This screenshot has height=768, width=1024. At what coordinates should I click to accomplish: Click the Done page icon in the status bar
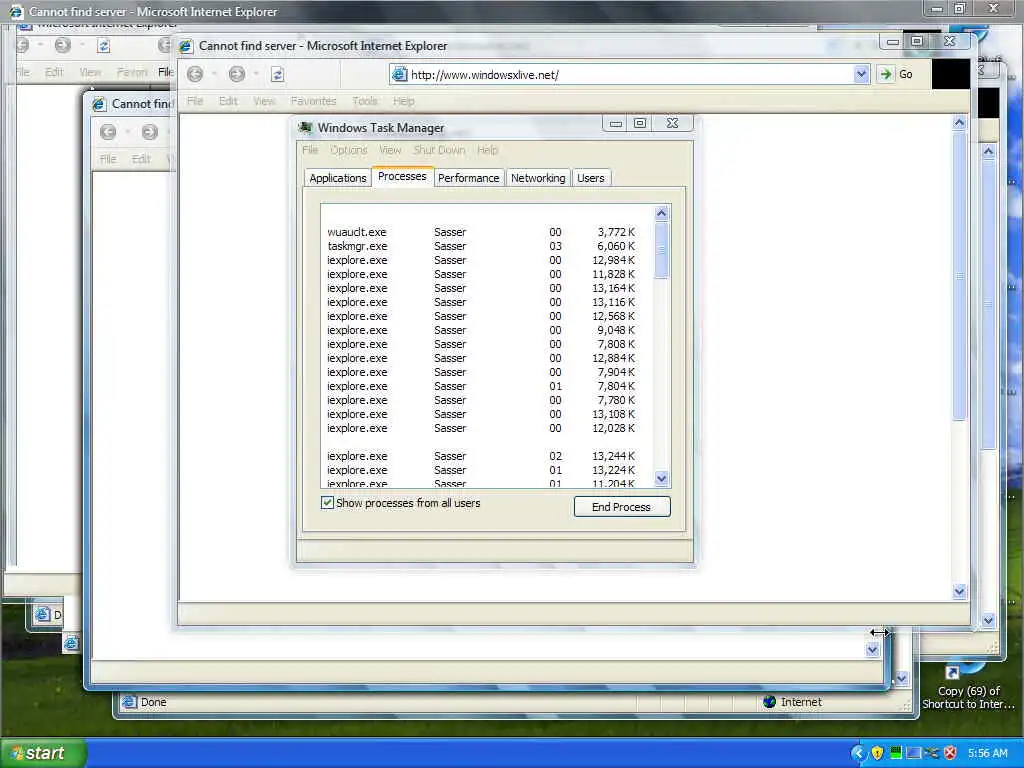coord(129,702)
